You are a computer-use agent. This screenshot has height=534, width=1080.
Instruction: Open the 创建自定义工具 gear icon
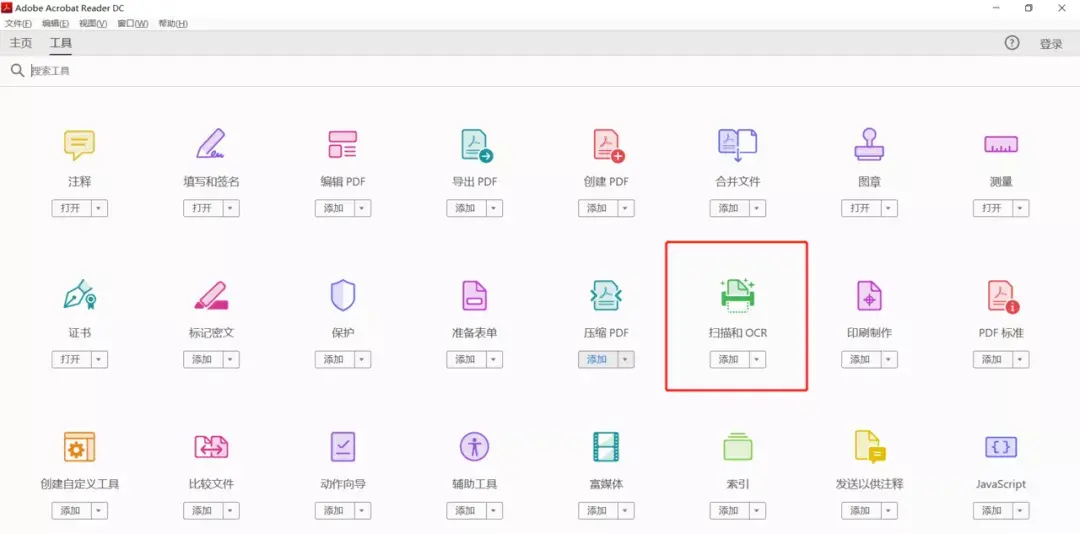tap(79, 447)
